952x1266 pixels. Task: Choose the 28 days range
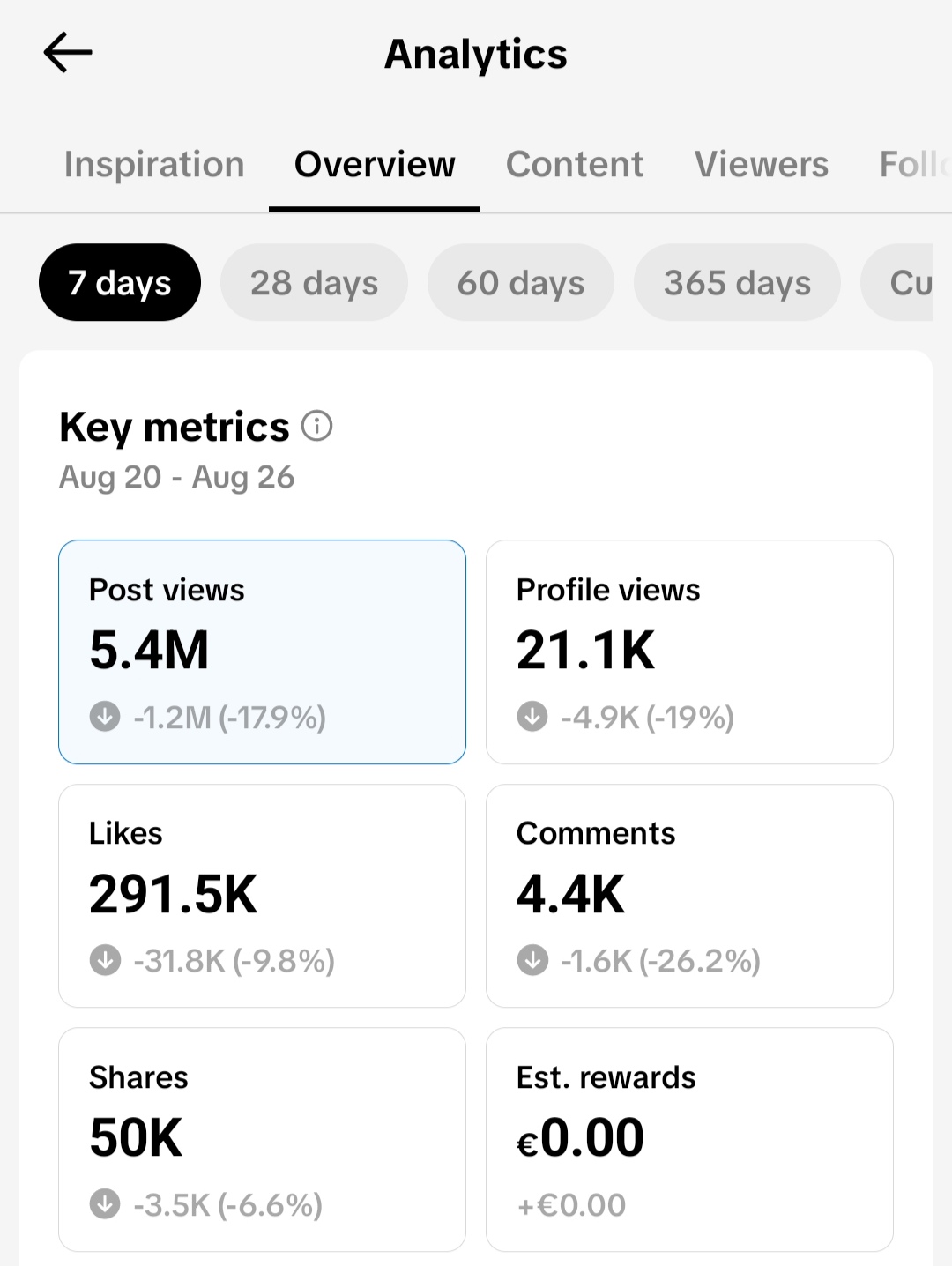click(x=314, y=283)
